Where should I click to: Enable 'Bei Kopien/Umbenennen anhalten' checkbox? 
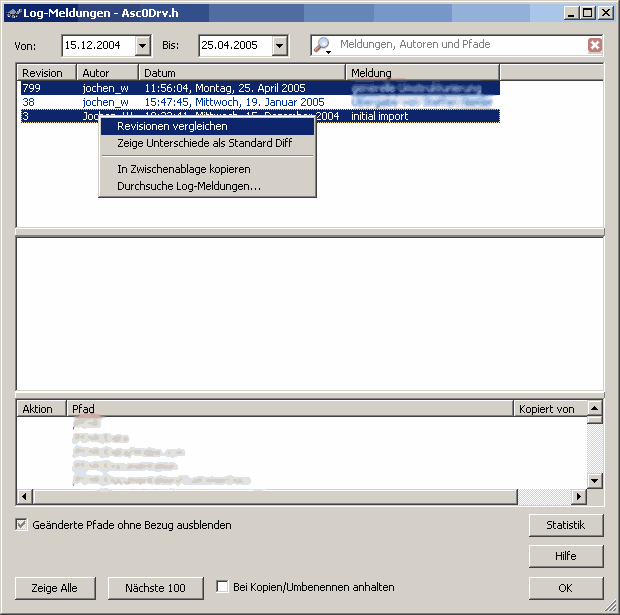pos(222,587)
